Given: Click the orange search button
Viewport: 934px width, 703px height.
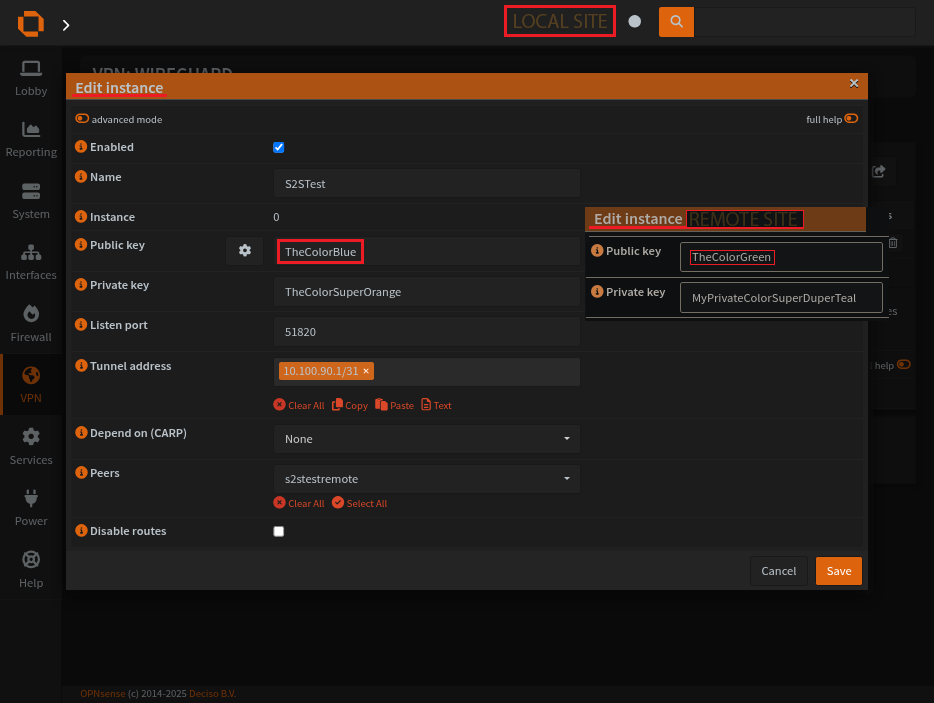Looking at the screenshot, I should coord(676,22).
